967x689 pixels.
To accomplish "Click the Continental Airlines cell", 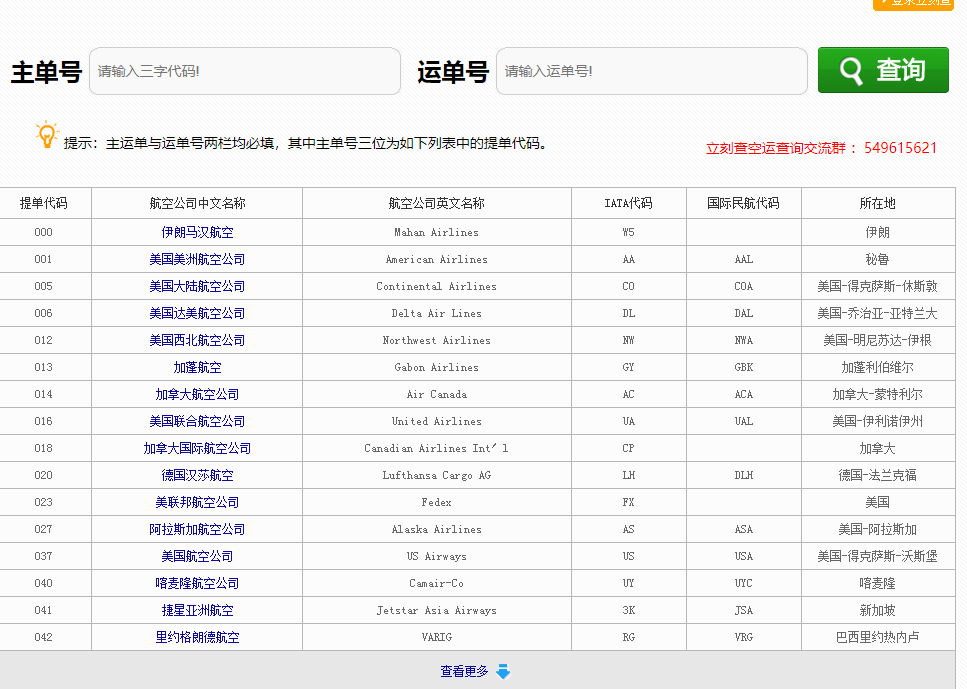I will pyautogui.click(x=437, y=287).
